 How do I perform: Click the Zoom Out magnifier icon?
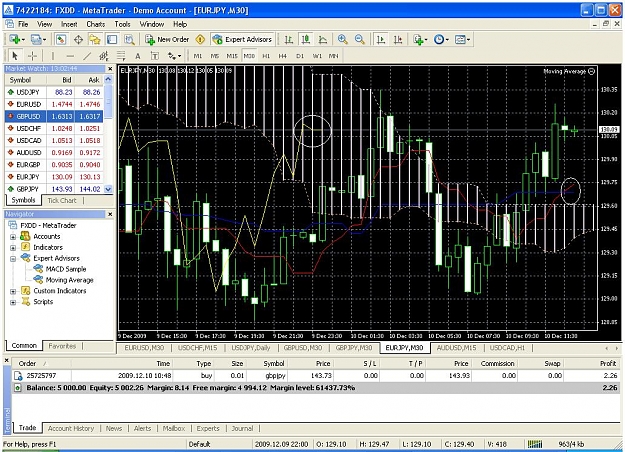360,39
